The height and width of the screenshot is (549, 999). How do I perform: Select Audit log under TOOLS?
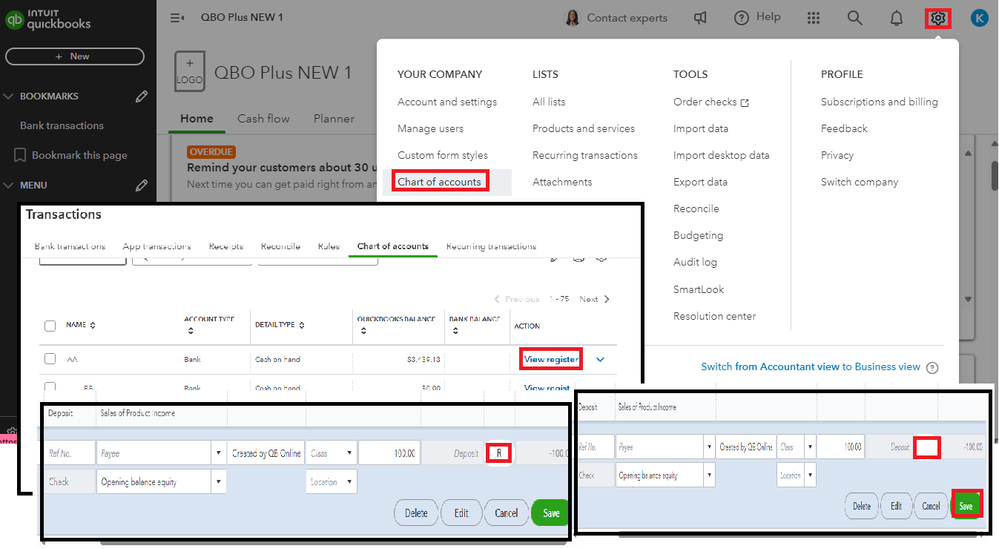click(694, 262)
